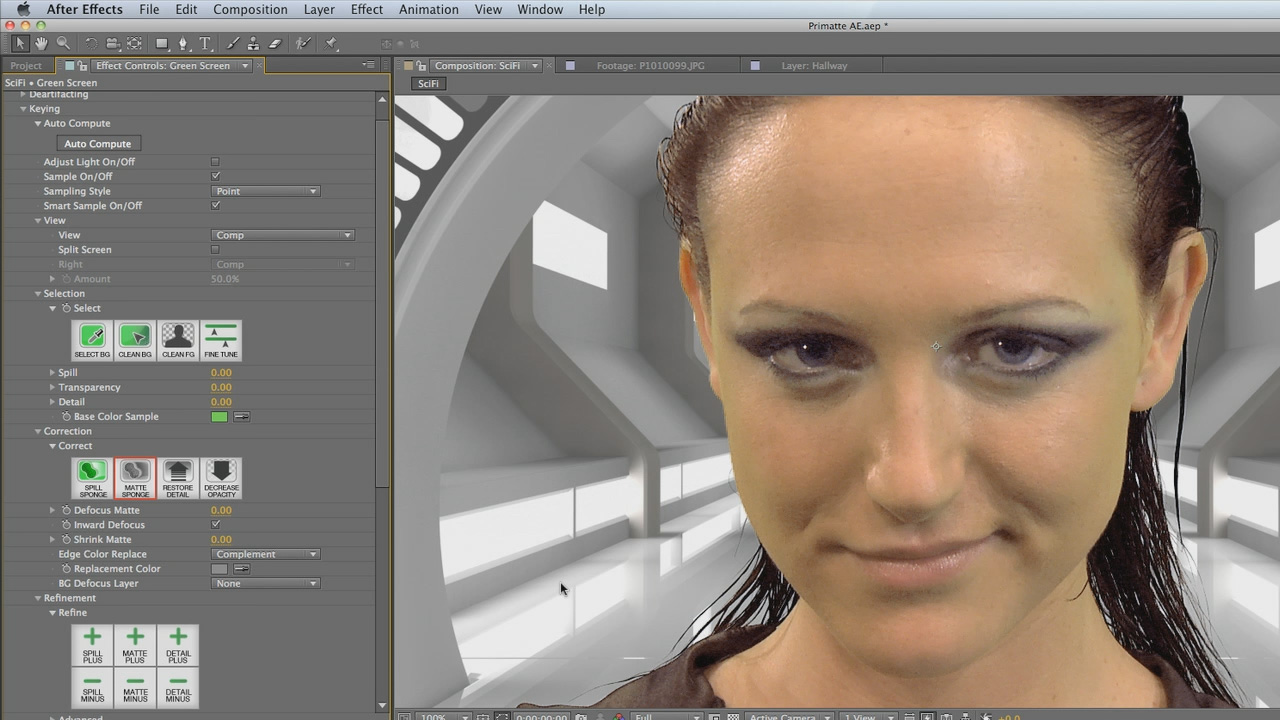Click the Matte Plus refine icon
Screen dimensions: 1280x720
point(135,645)
